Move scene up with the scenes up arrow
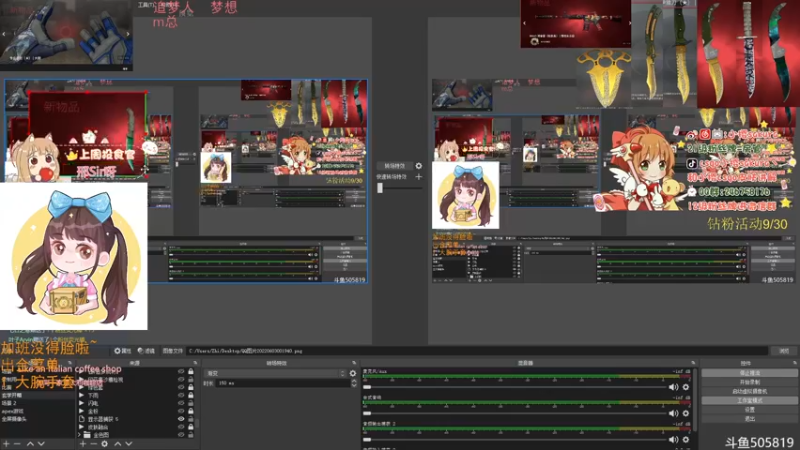Viewport: 800px width, 450px height. (30, 444)
